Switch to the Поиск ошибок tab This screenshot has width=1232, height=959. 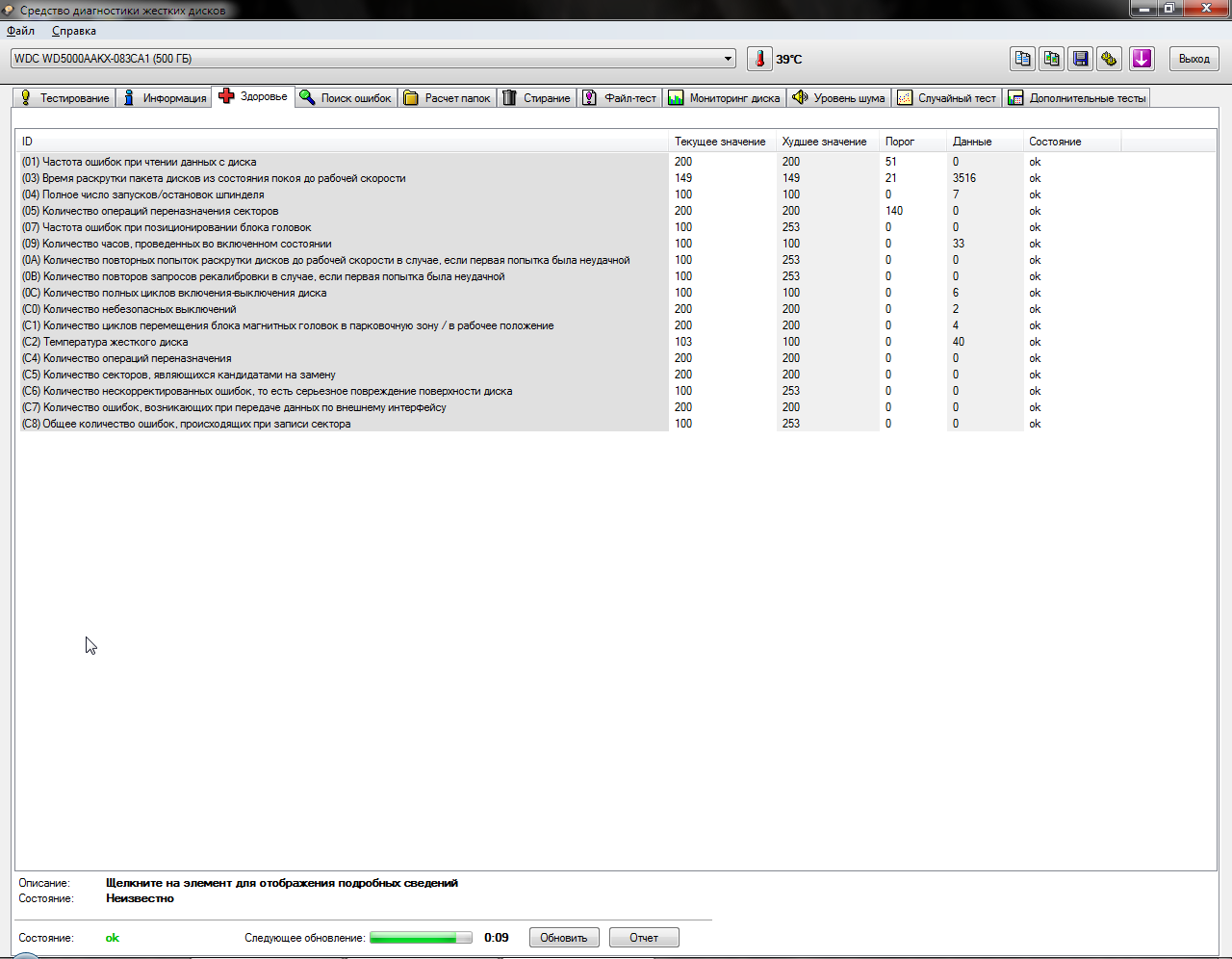coord(346,98)
